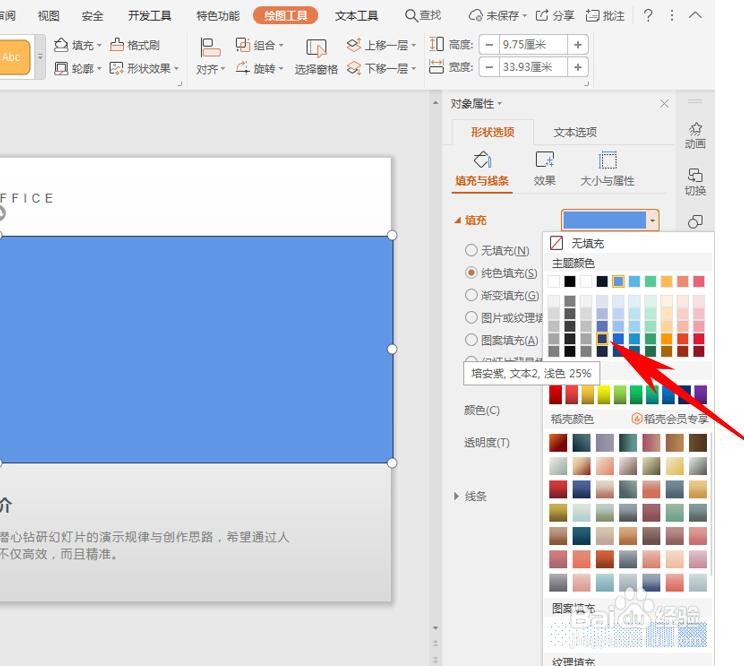Open the Animation (动画) sidebar icon
This screenshot has height=666, width=744.
click(x=695, y=136)
